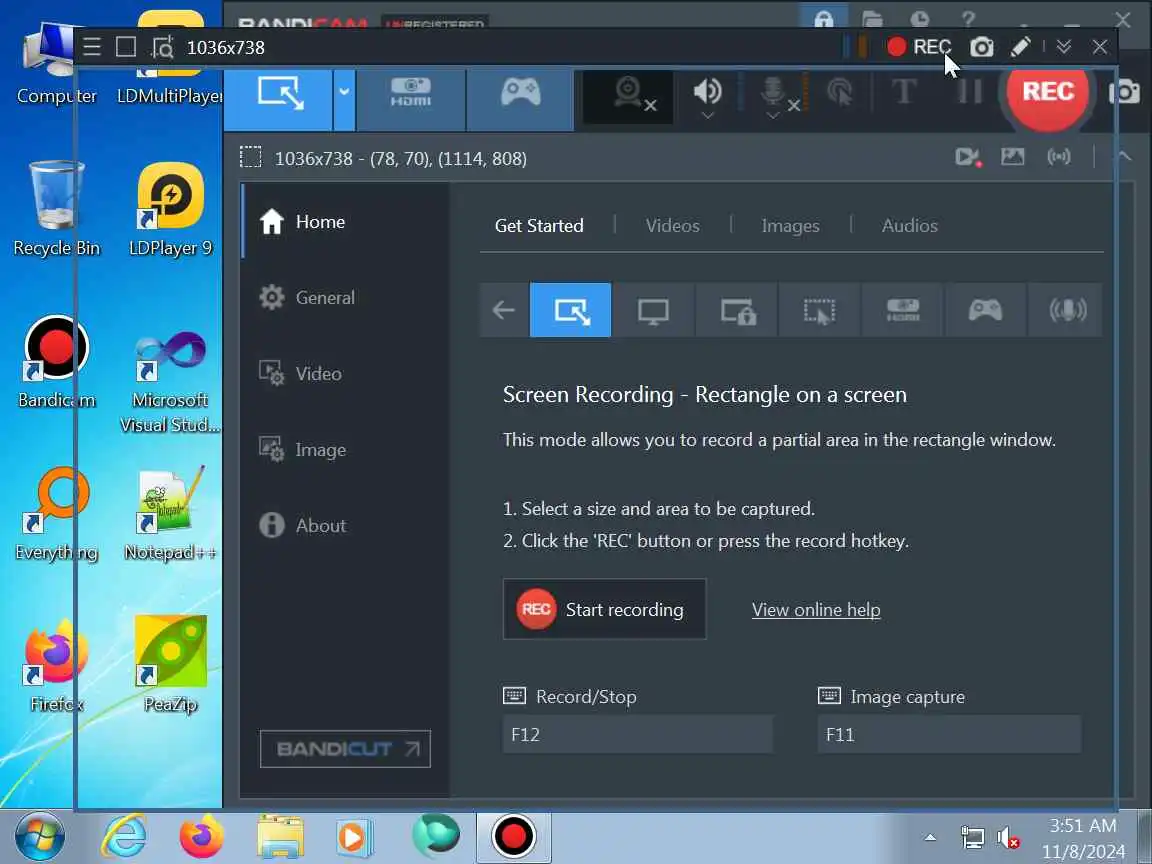This screenshot has width=1152, height=864.
Task: Click the find window magnifier icon
Action: (x=162, y=47)
